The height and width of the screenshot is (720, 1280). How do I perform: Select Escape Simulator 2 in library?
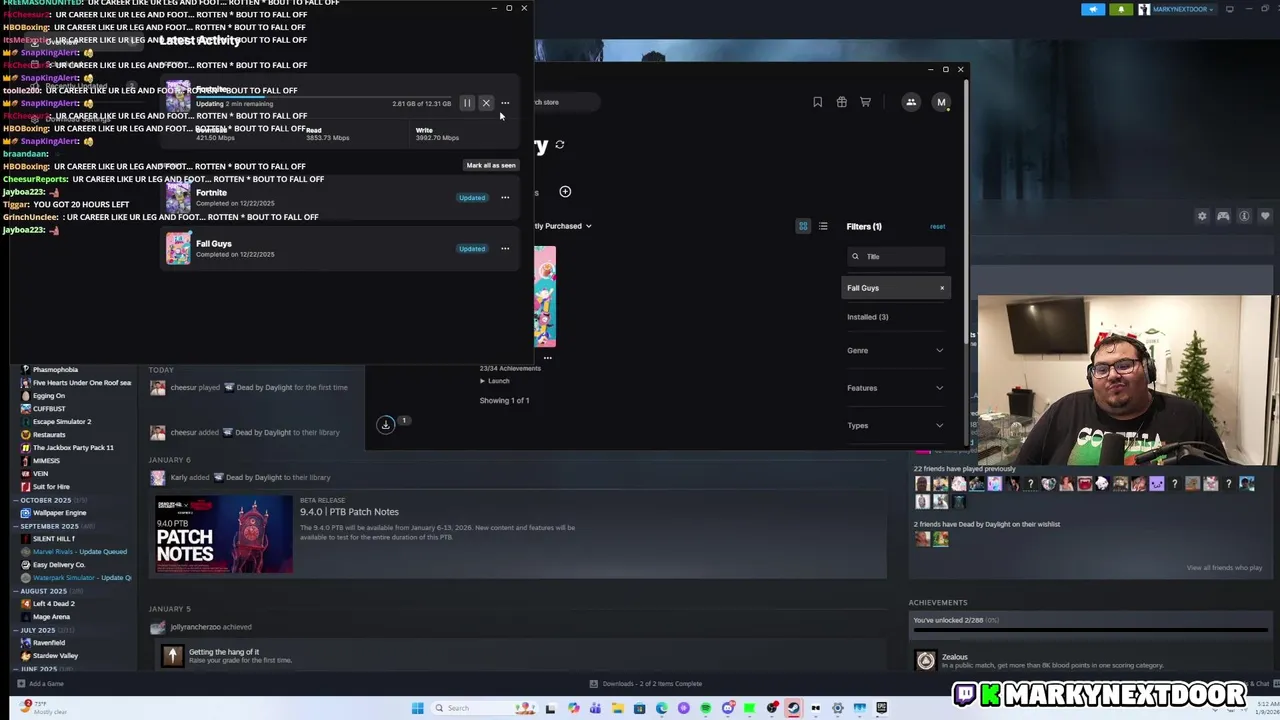[x=62, y=422]
